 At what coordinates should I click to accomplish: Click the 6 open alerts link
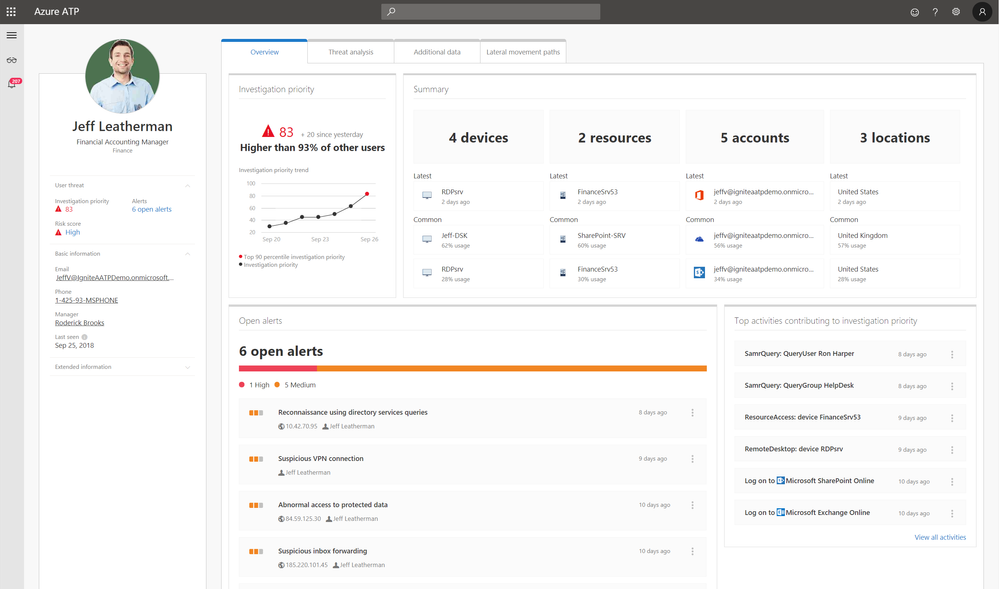[152, 209]
